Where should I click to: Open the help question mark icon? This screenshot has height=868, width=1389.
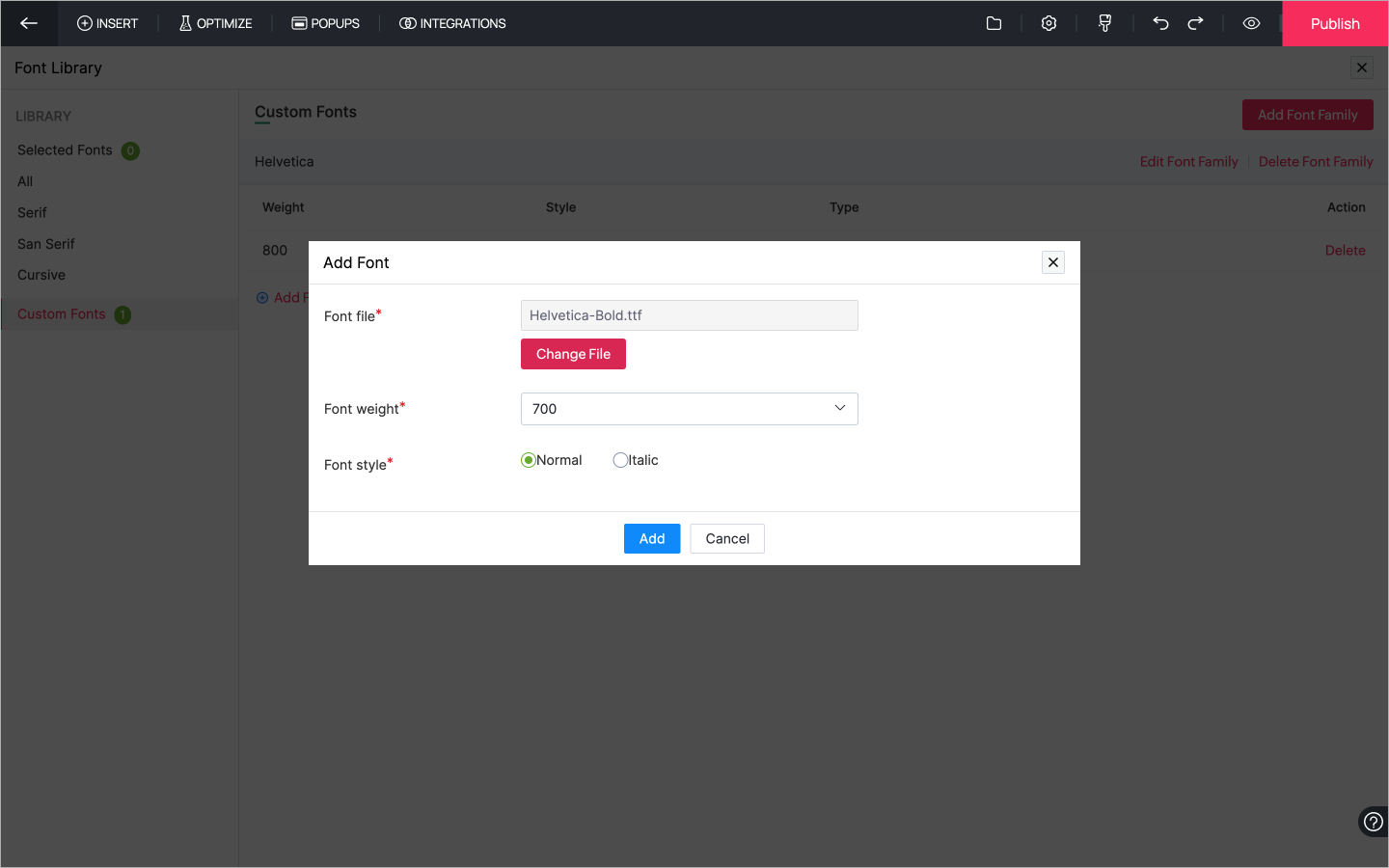(x=1373, y=822)
